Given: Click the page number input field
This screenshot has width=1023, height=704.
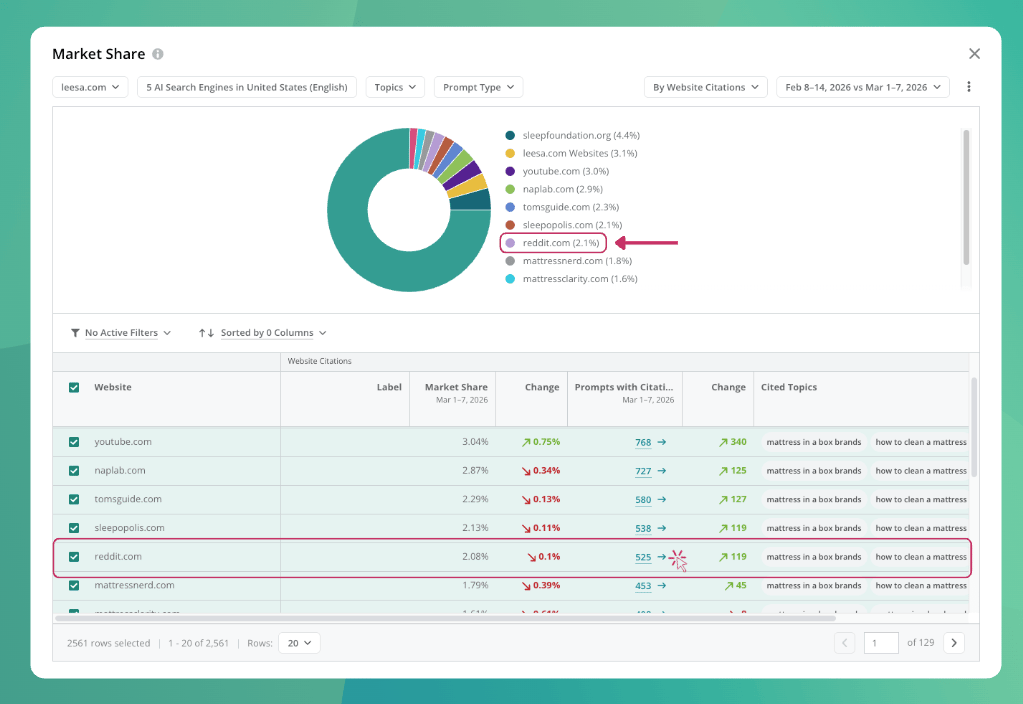Looking at the screenshot, I should point(881,643).
